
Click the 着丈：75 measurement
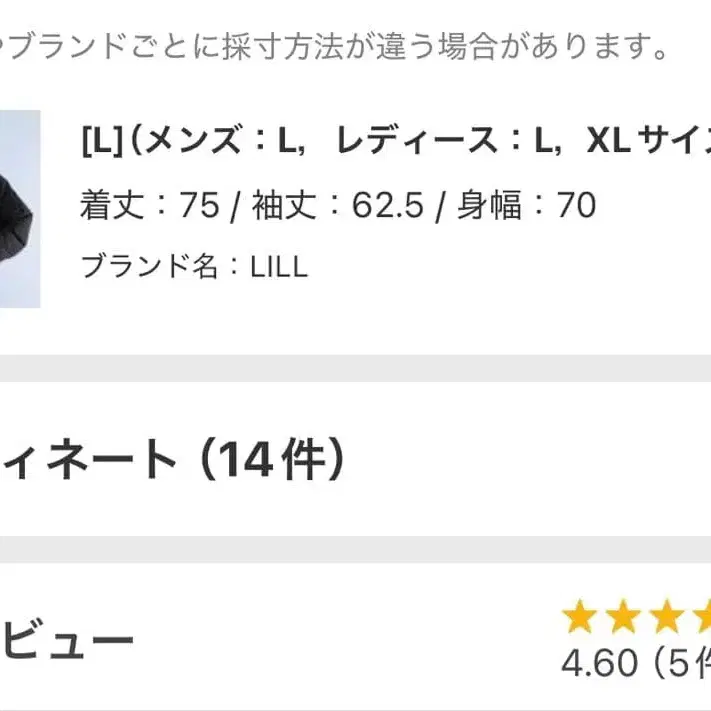[149, 205]
